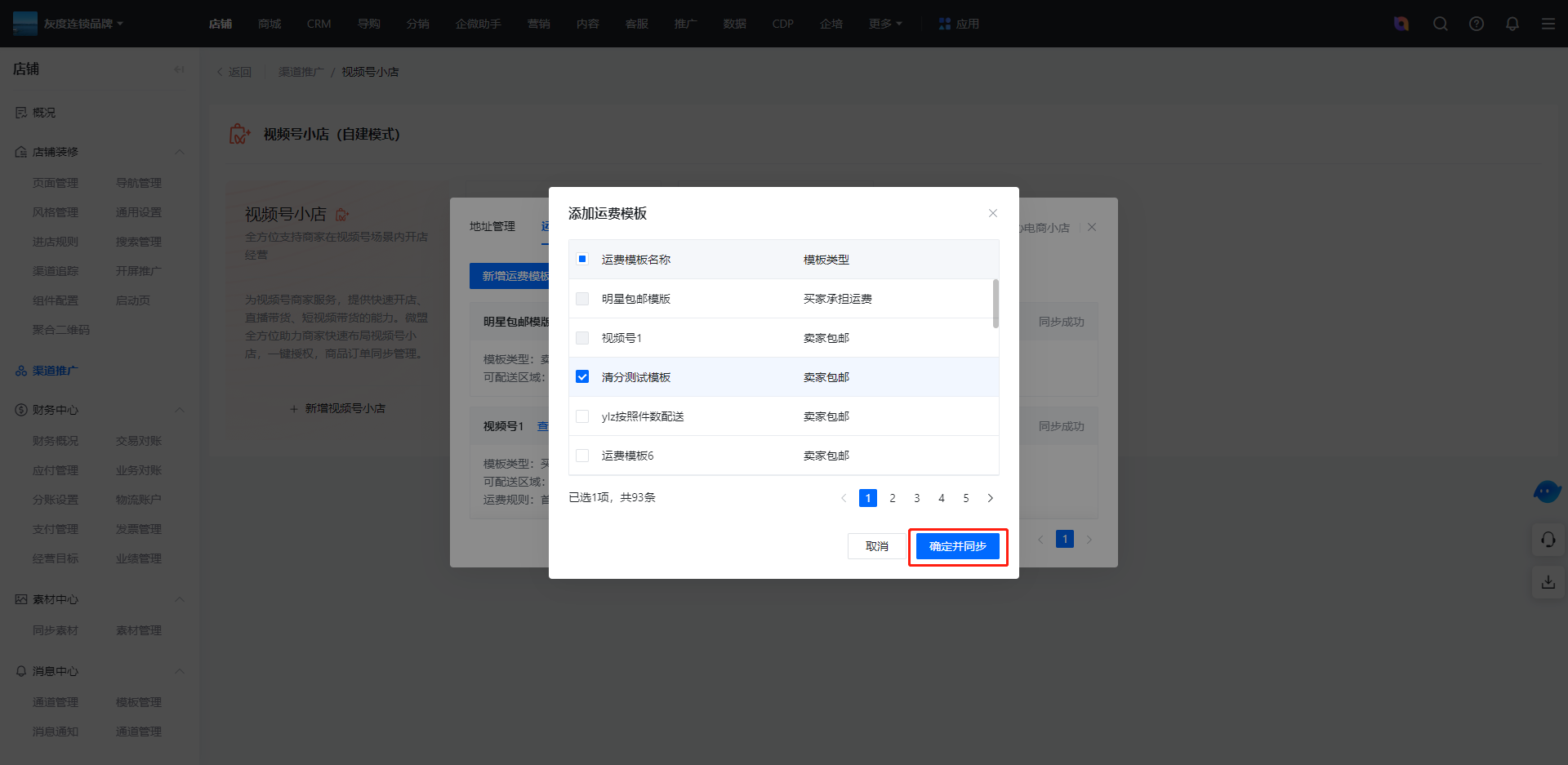The width and height of the screenshot is (1568, 765).
Task: Check the 视频号1 row checkbox
Action: (582, 338)
